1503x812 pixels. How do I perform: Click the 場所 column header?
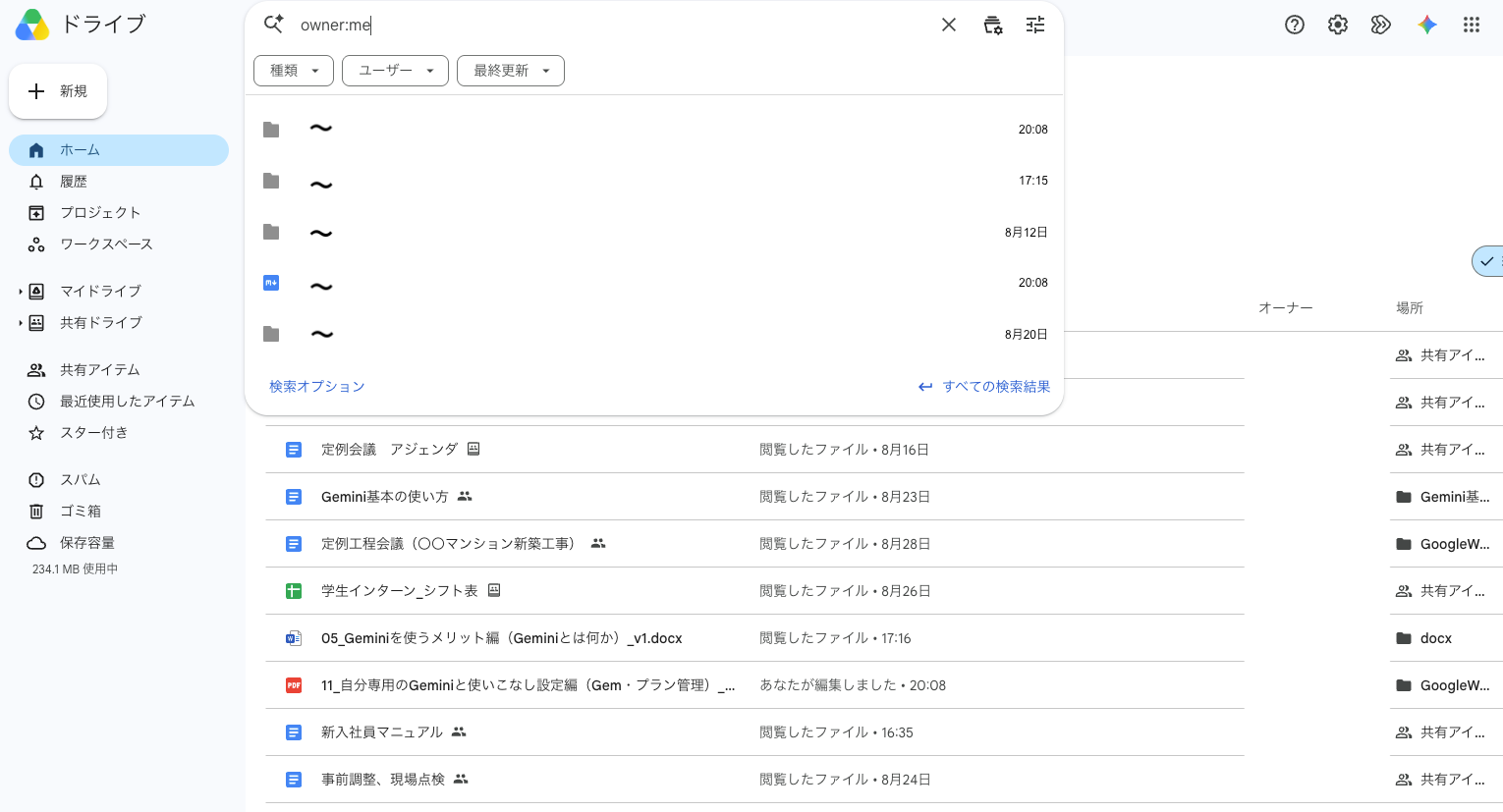click(1410, 308)
